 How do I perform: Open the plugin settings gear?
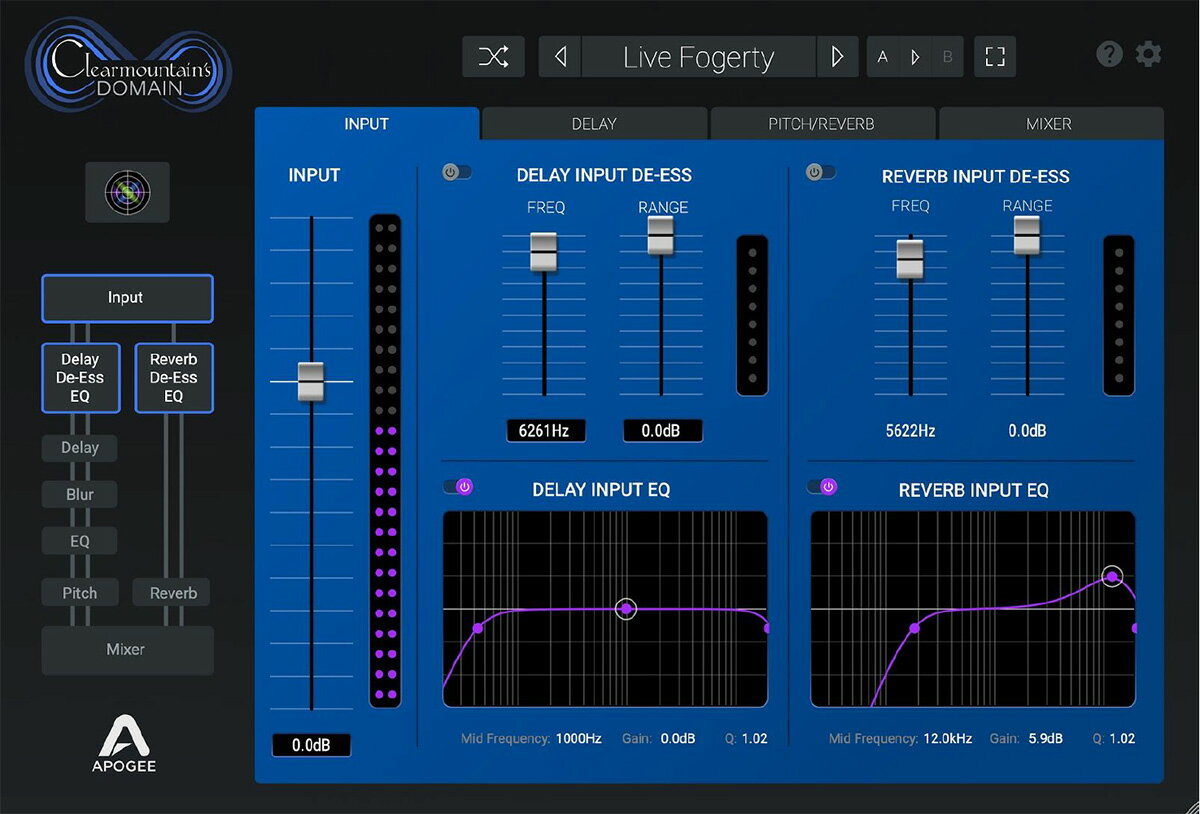1148,54
